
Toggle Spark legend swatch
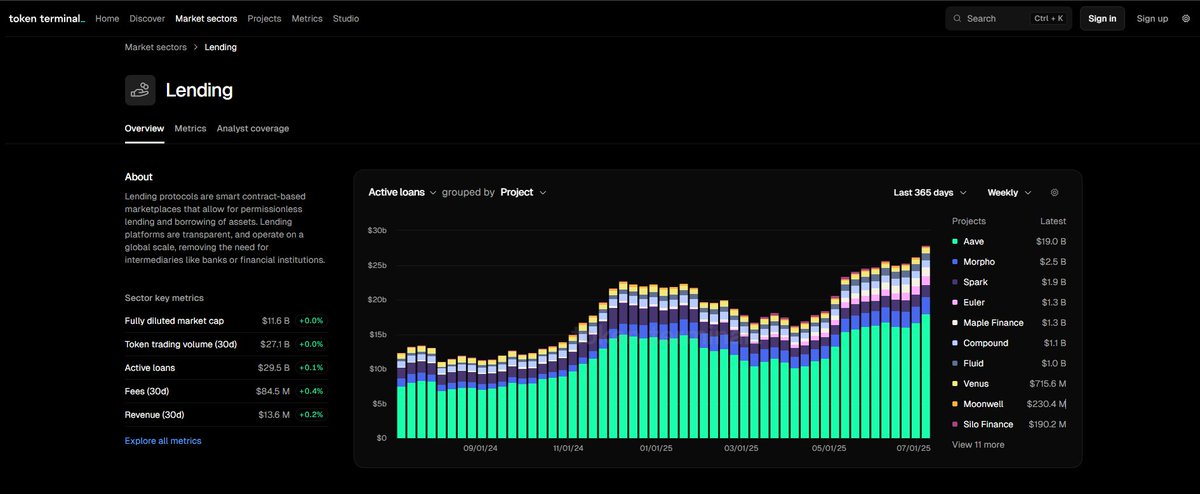[x=956, y=282]
